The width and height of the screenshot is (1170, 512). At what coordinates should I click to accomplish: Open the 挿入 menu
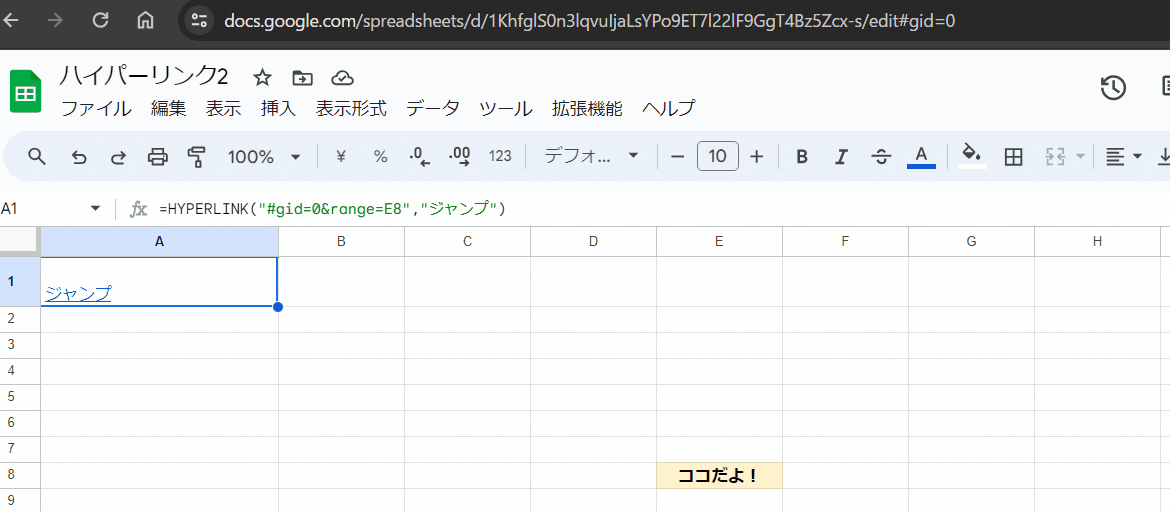click(x=278, y=109)
